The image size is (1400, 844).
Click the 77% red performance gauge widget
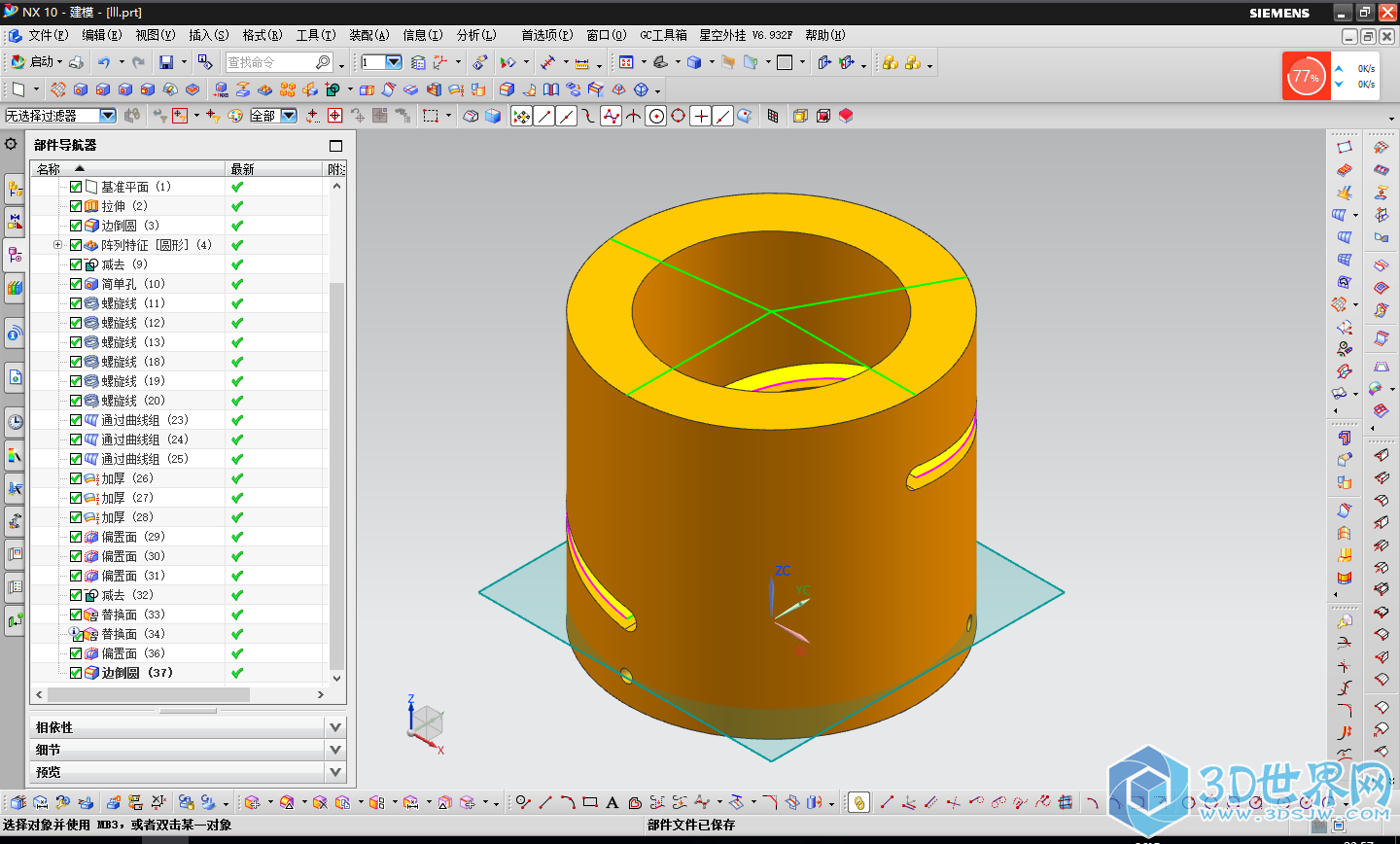tap(1306, 76)
